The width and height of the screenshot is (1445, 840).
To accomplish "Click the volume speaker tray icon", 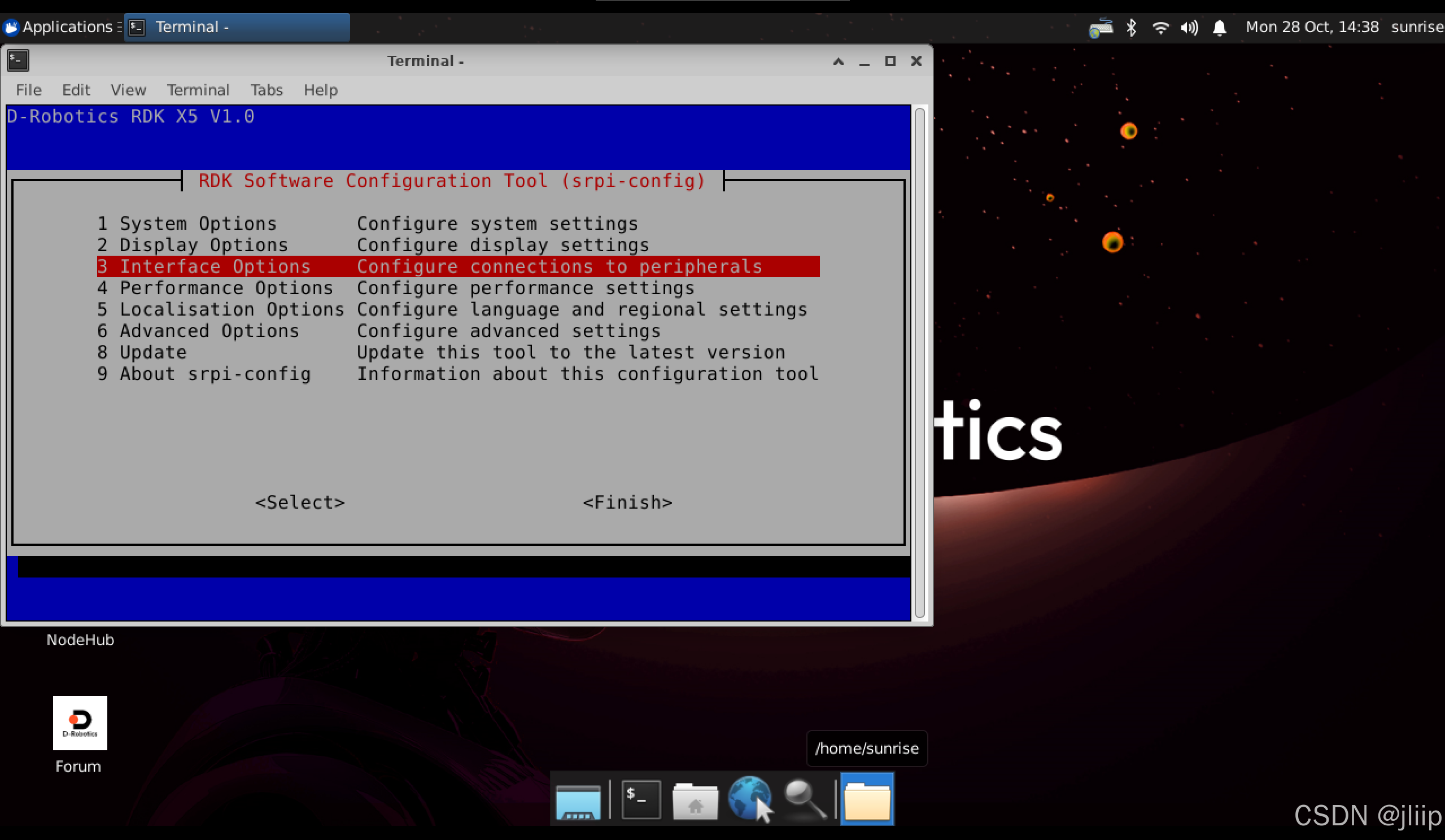I will (1190, 27).
